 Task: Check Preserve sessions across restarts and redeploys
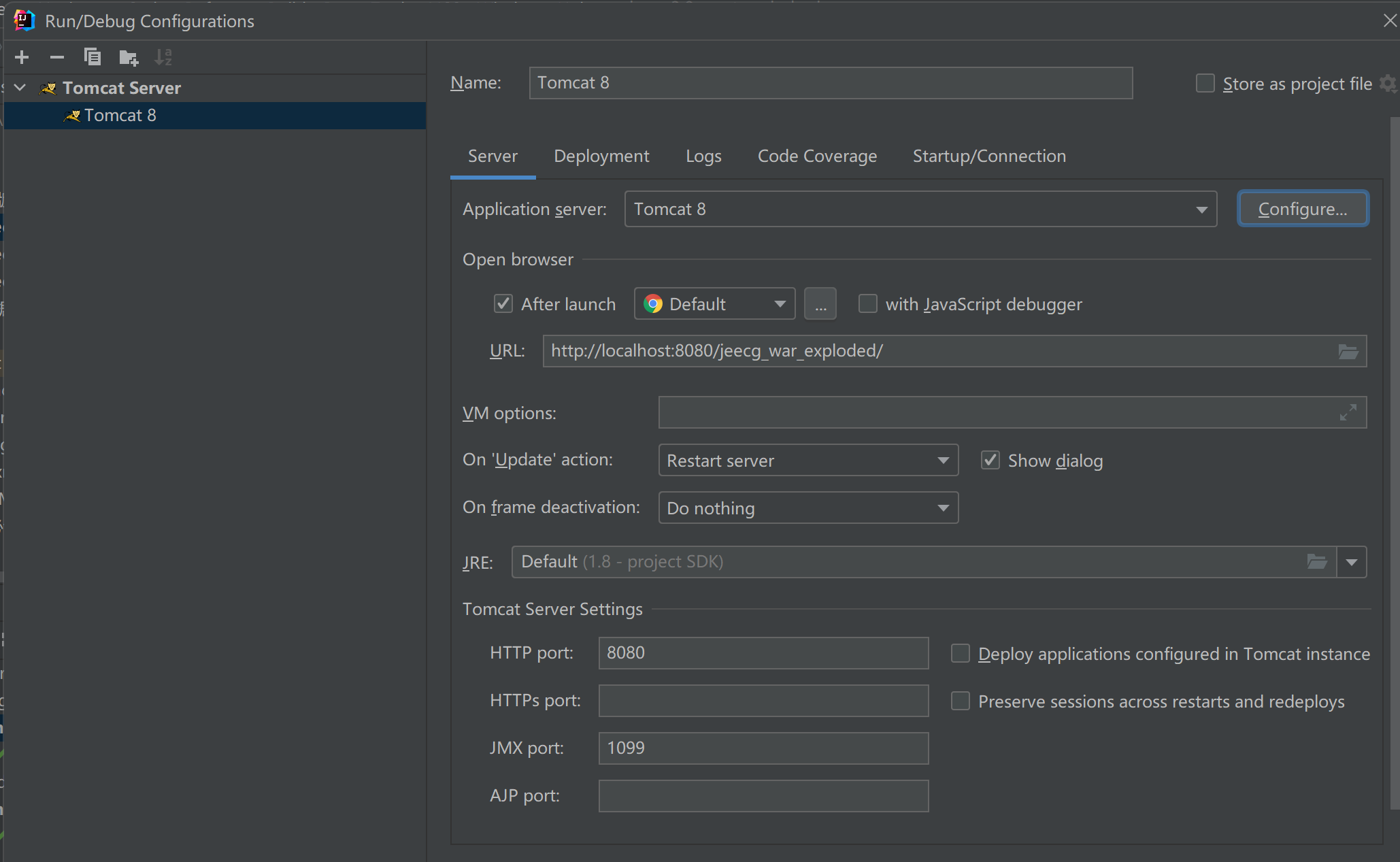coord(961,701)
